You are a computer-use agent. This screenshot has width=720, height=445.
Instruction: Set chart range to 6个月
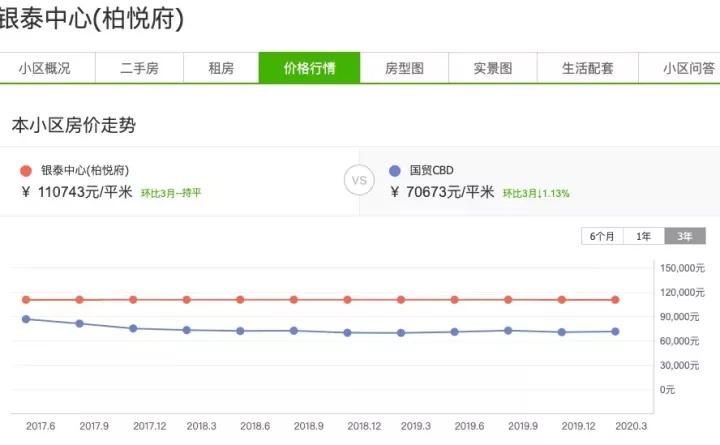tap(602, 237)
